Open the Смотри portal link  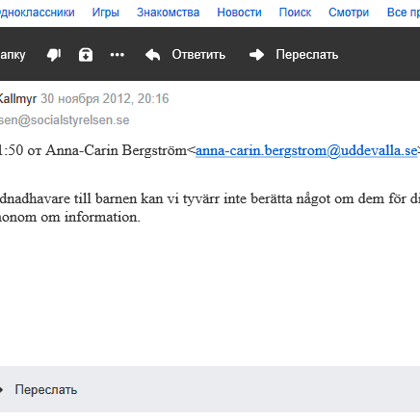[349, 12]
